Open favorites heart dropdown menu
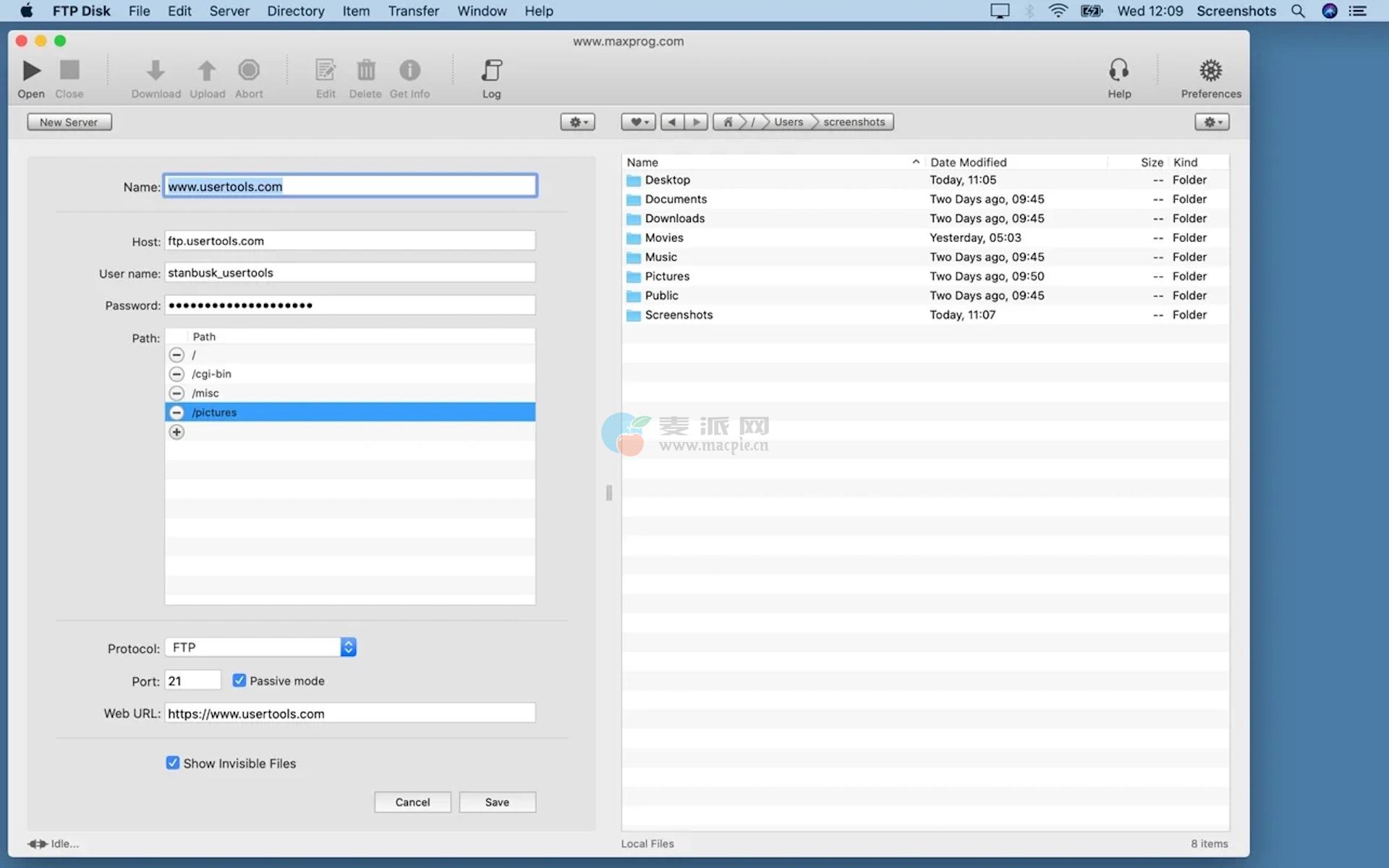This screenshot has width=1389, height=868. 638,122
